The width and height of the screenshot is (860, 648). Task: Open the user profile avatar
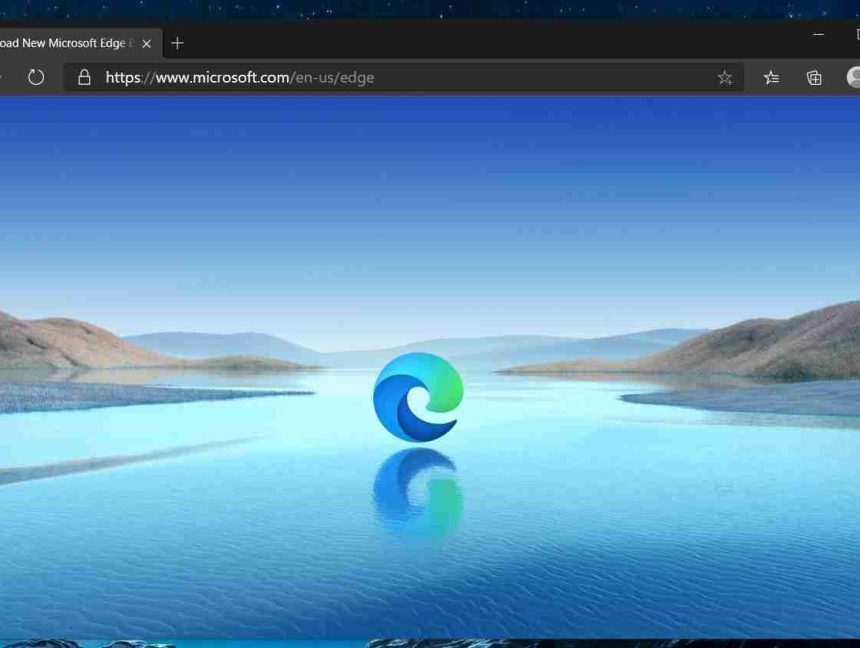click(x=853, y=77)
